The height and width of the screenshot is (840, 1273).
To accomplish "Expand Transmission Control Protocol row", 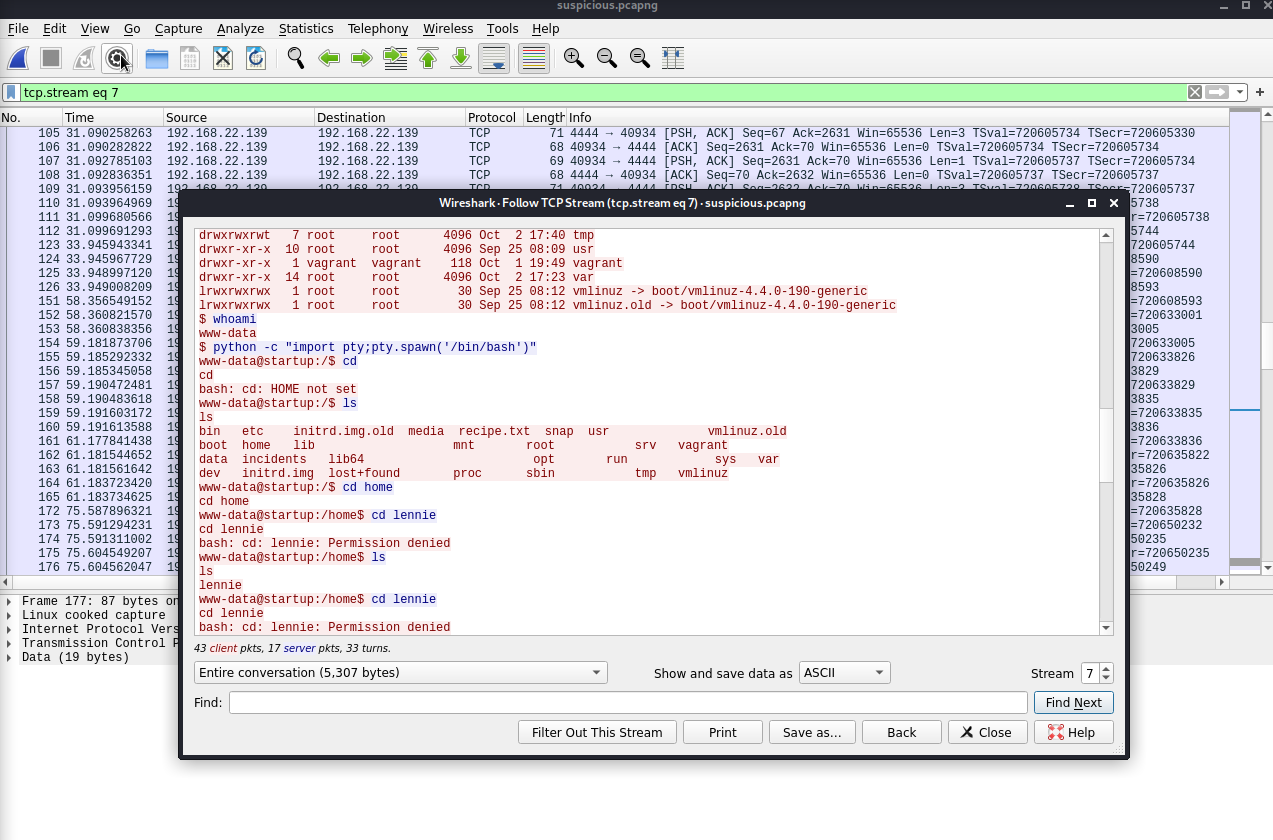I will (9, 643).
